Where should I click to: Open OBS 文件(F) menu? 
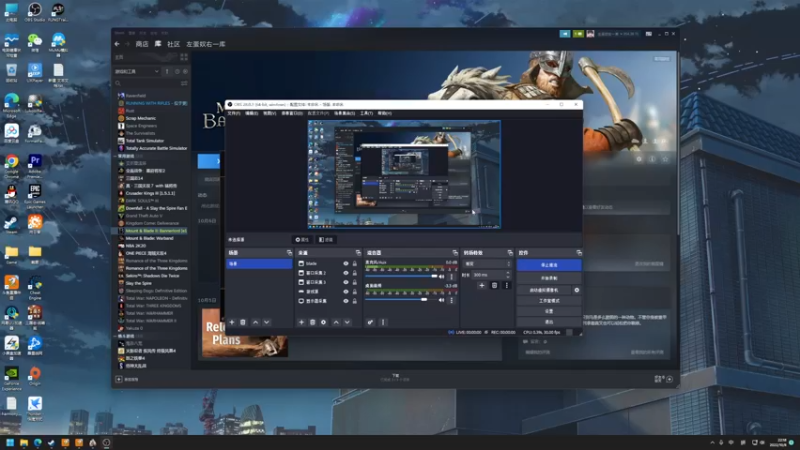(x=234, y=113)
